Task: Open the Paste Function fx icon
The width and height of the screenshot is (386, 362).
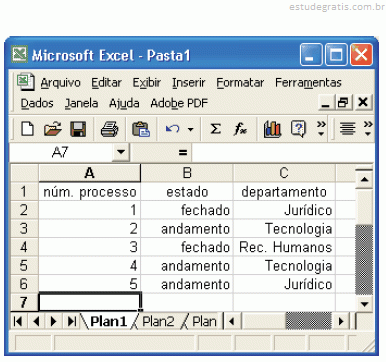Action: [240, 129]
